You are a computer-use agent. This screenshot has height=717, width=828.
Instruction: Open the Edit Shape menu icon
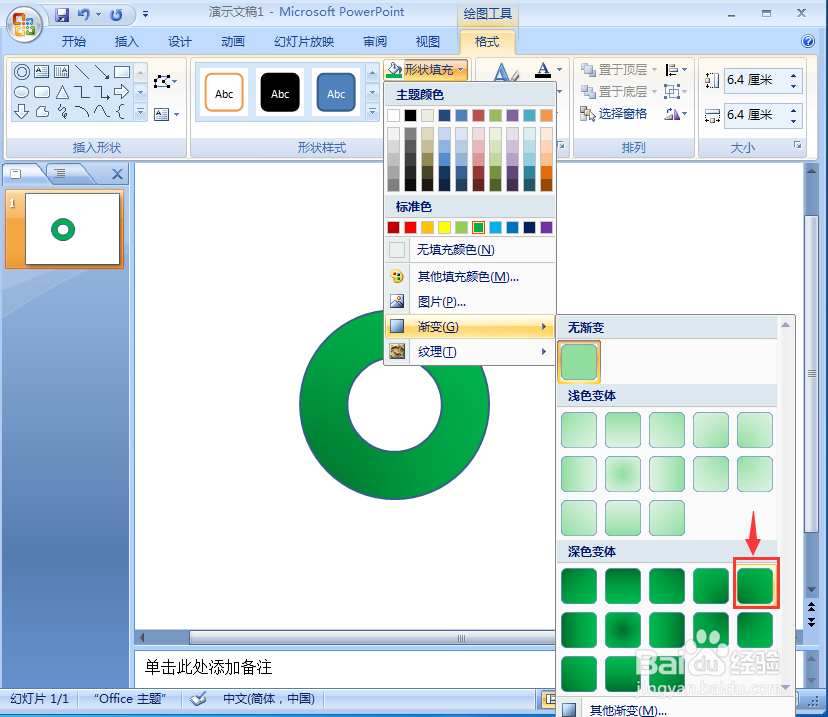point(165,81)
